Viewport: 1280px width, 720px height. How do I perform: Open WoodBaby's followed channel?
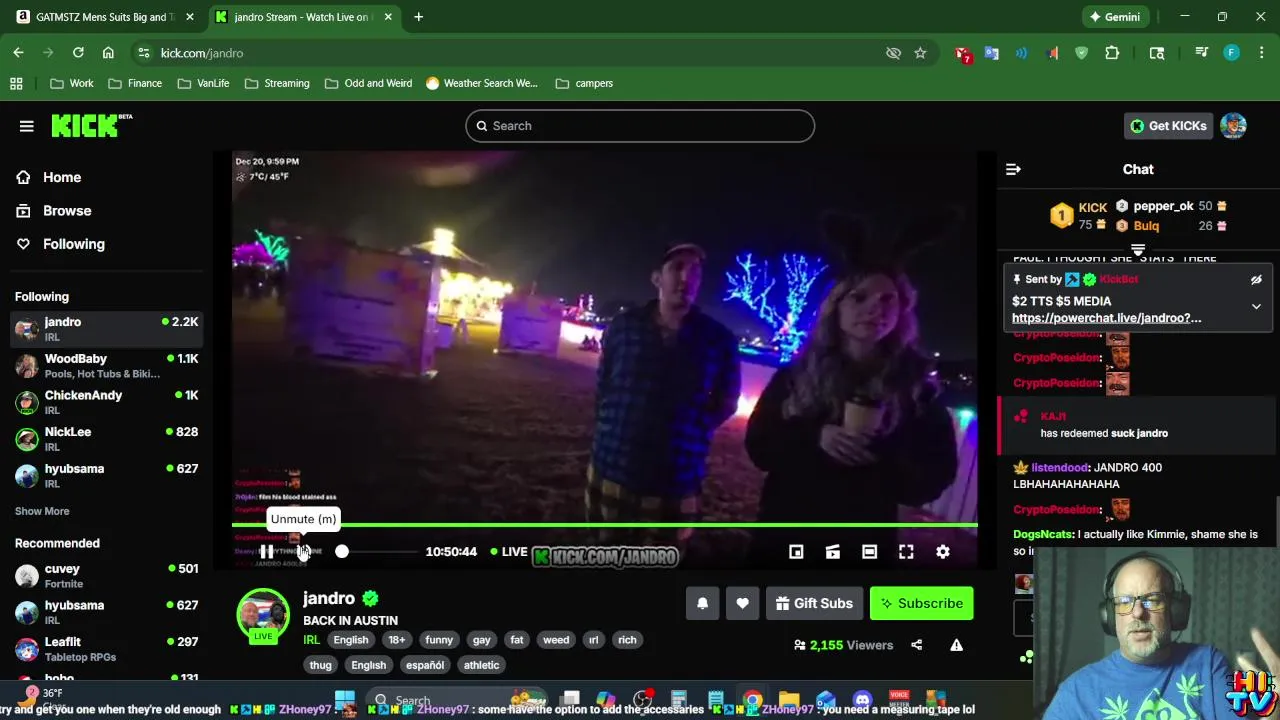(x=106, y=365)
